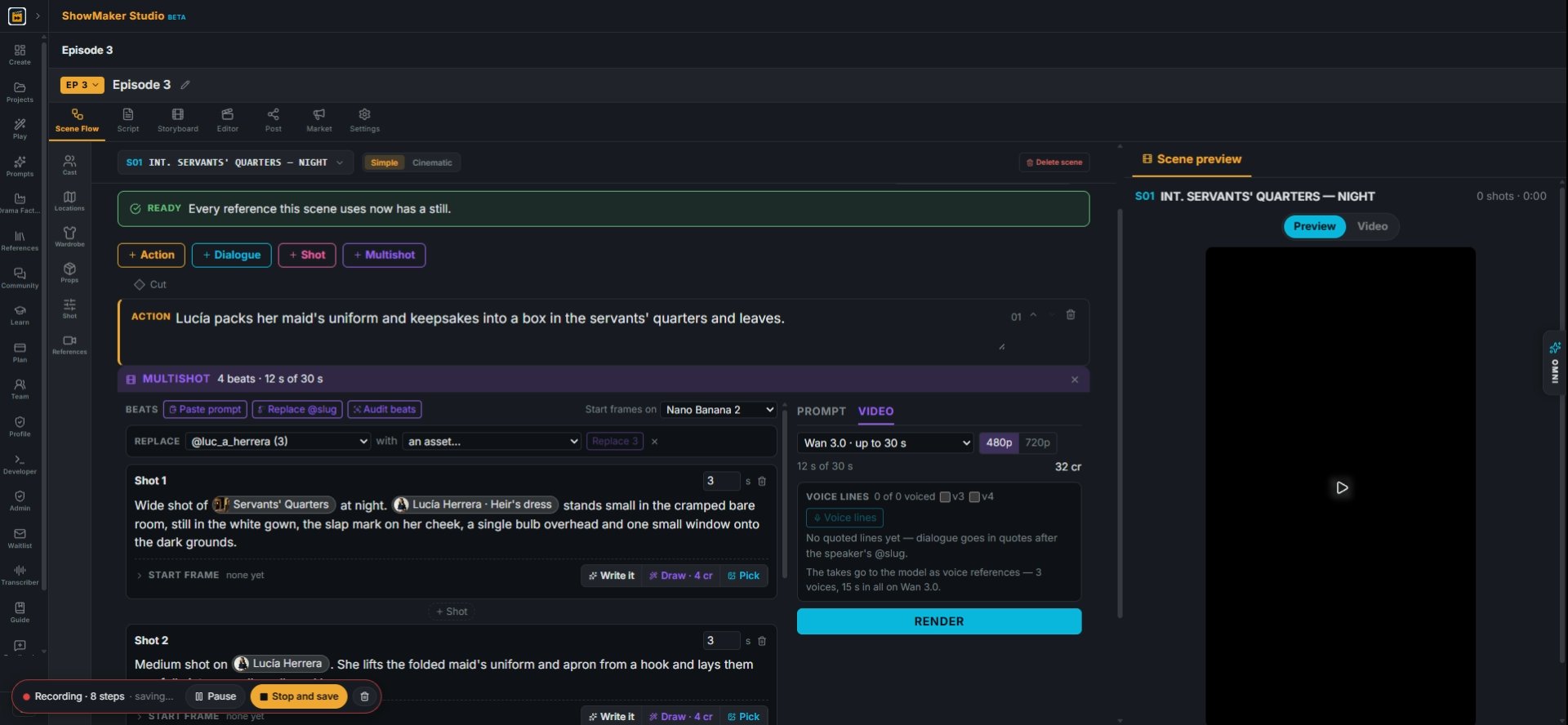Open the Cast panel

tap(69, 166)
